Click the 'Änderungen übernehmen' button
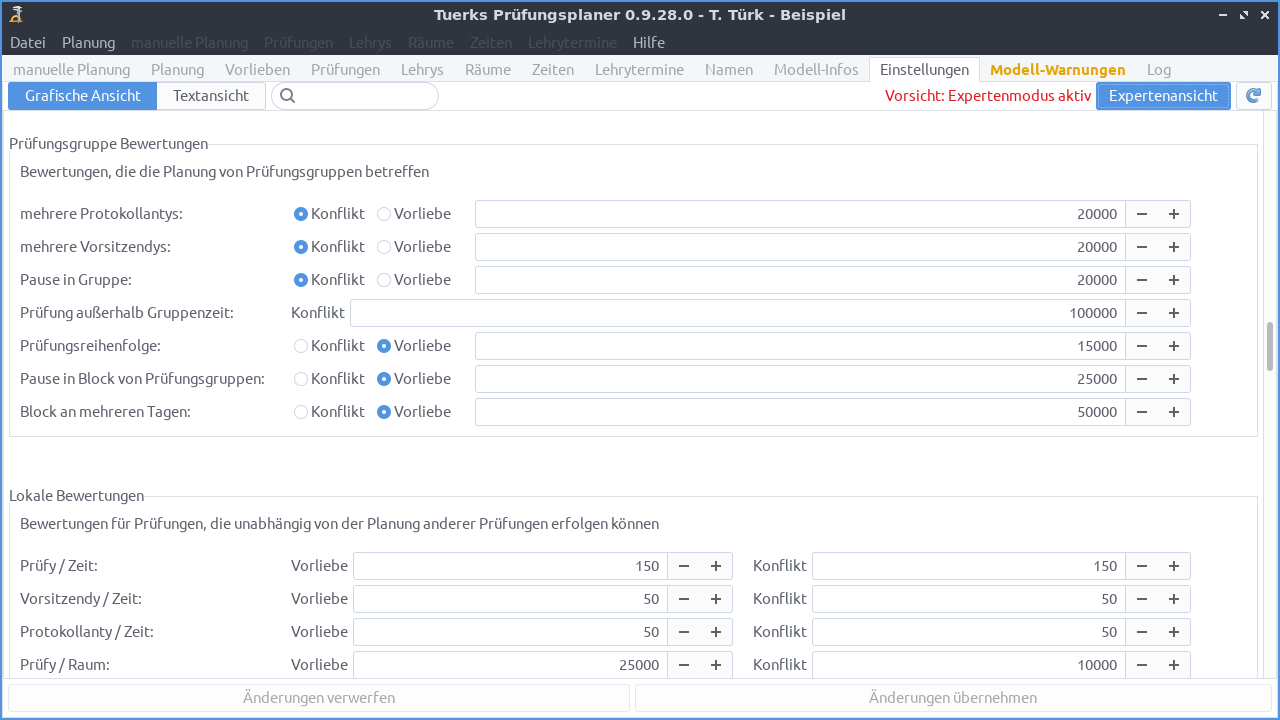This screenshot has height=720, width=1280. tap(953, 697)
